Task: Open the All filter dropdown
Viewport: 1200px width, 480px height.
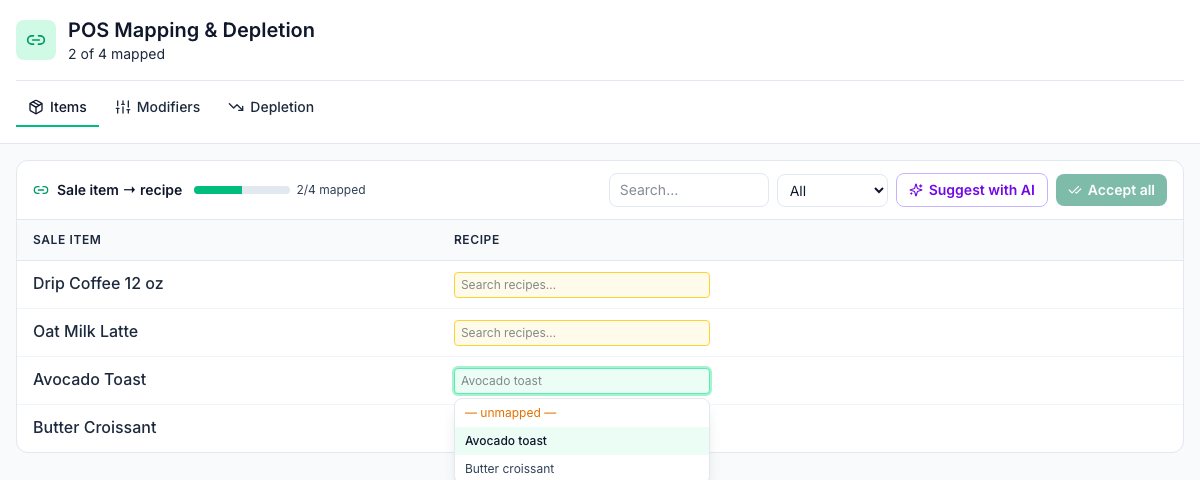Action: [x=832, y=190]
